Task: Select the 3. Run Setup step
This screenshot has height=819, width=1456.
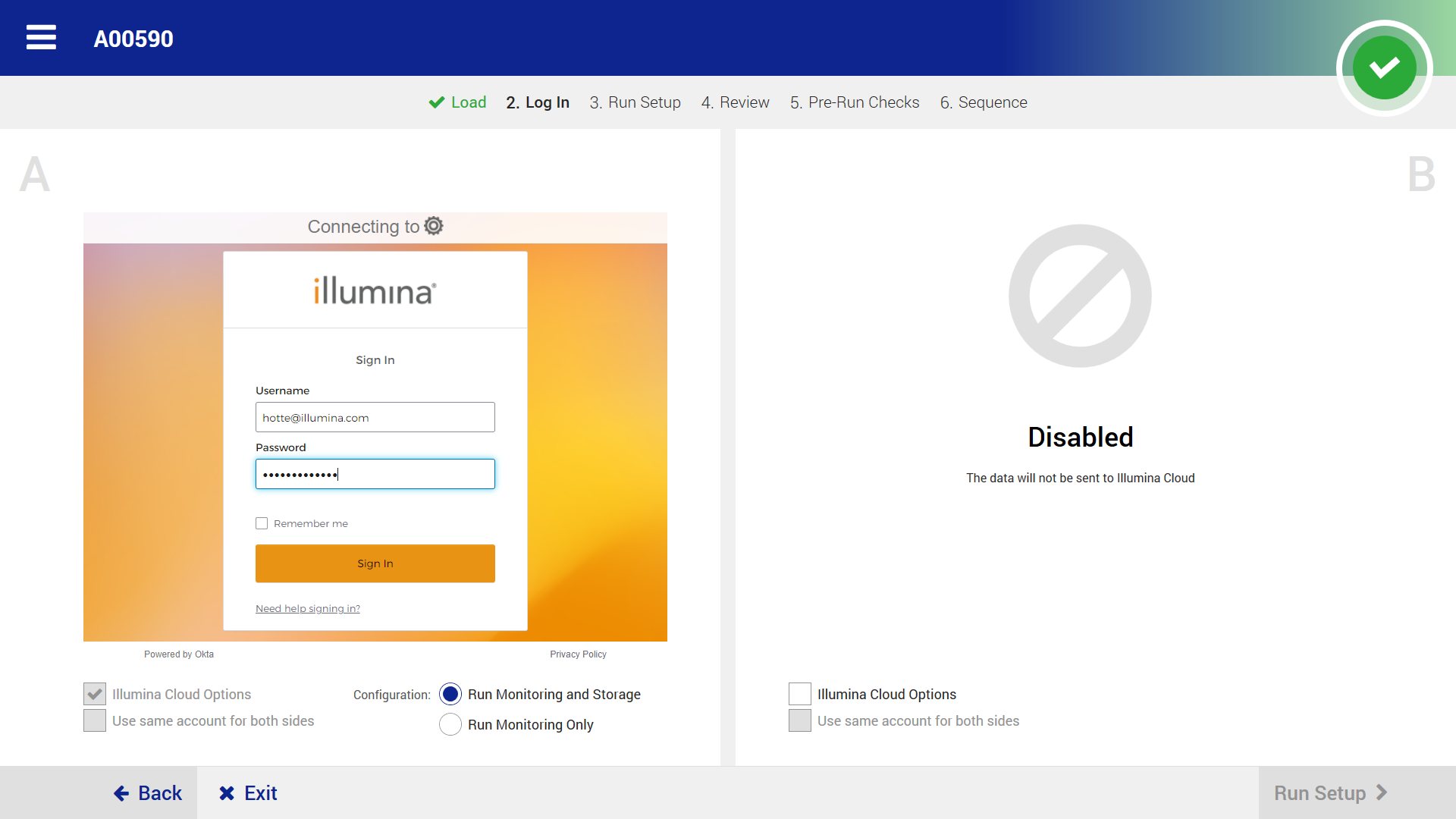Action: click(635, 102)
